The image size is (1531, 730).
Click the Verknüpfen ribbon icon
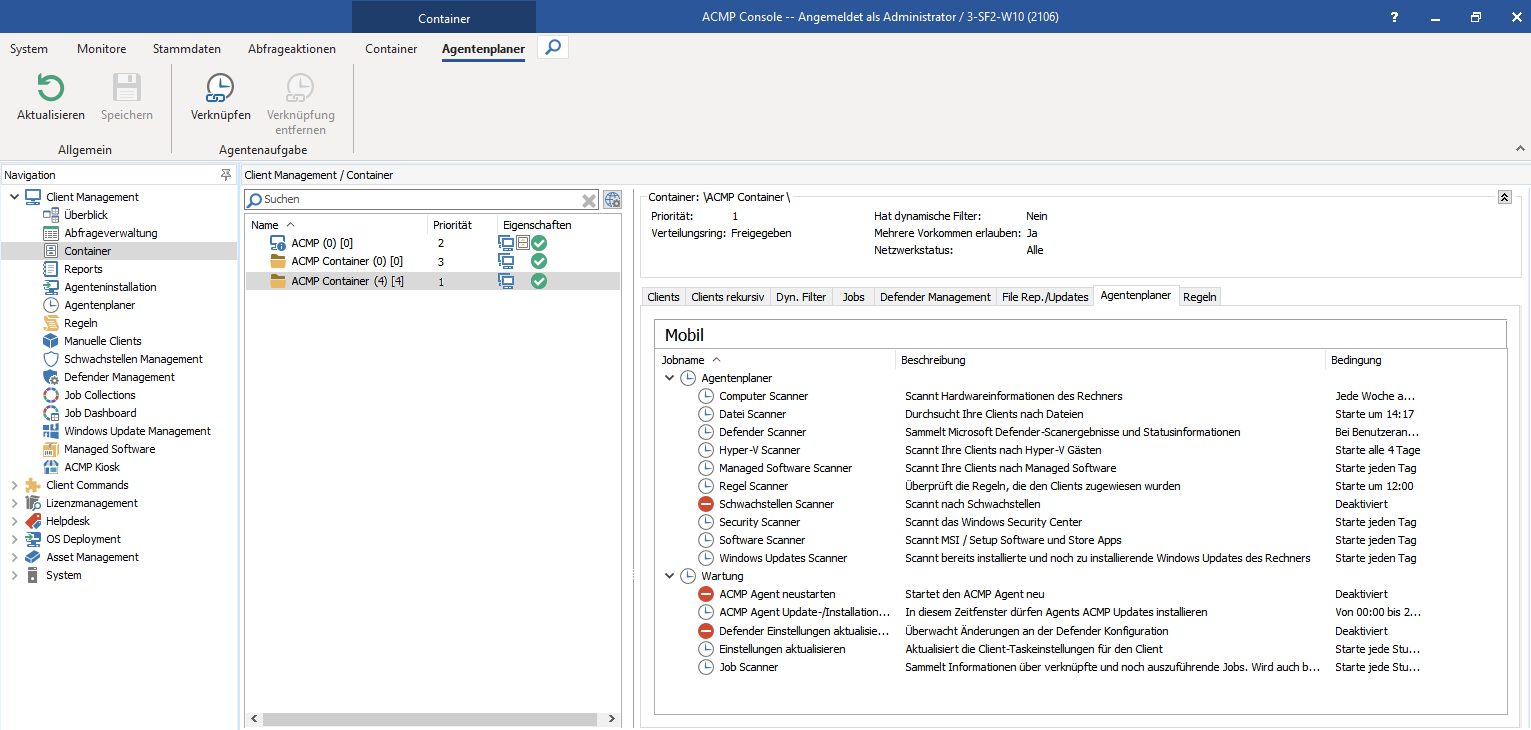click(x=220, y=89)
